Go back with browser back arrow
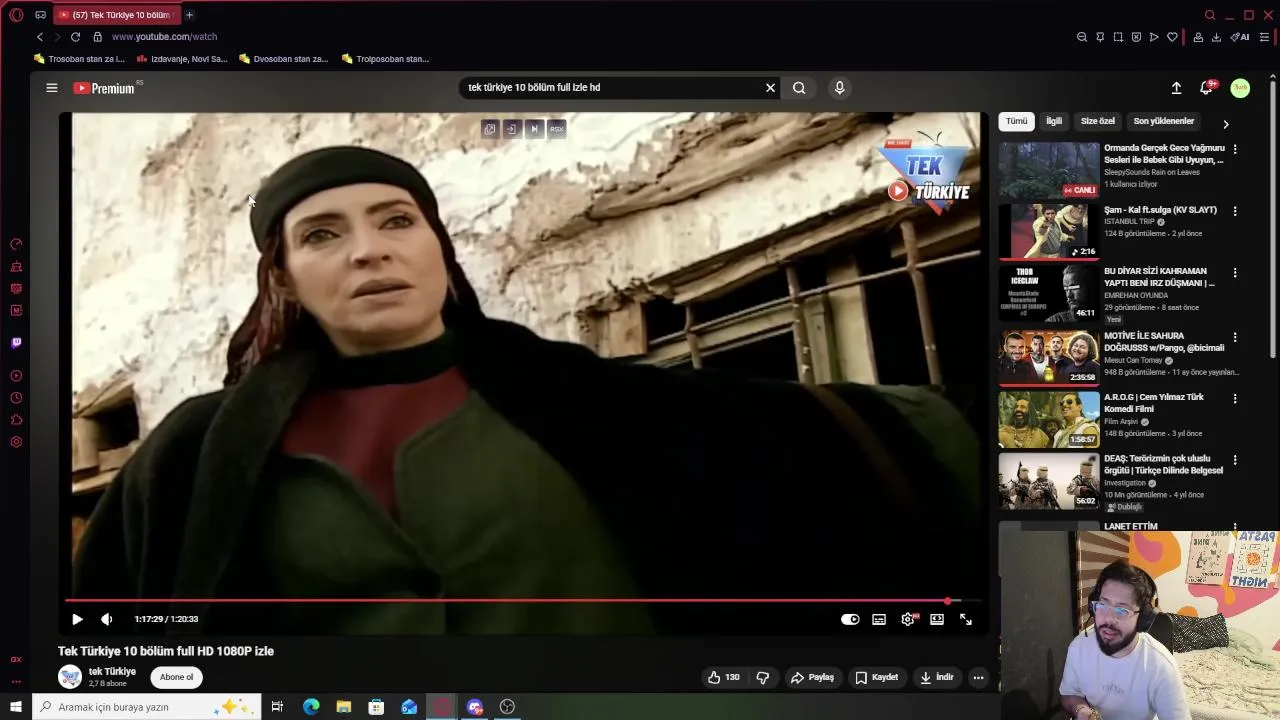The width and height of the screenshot is (1280, 720). [40, 37]
